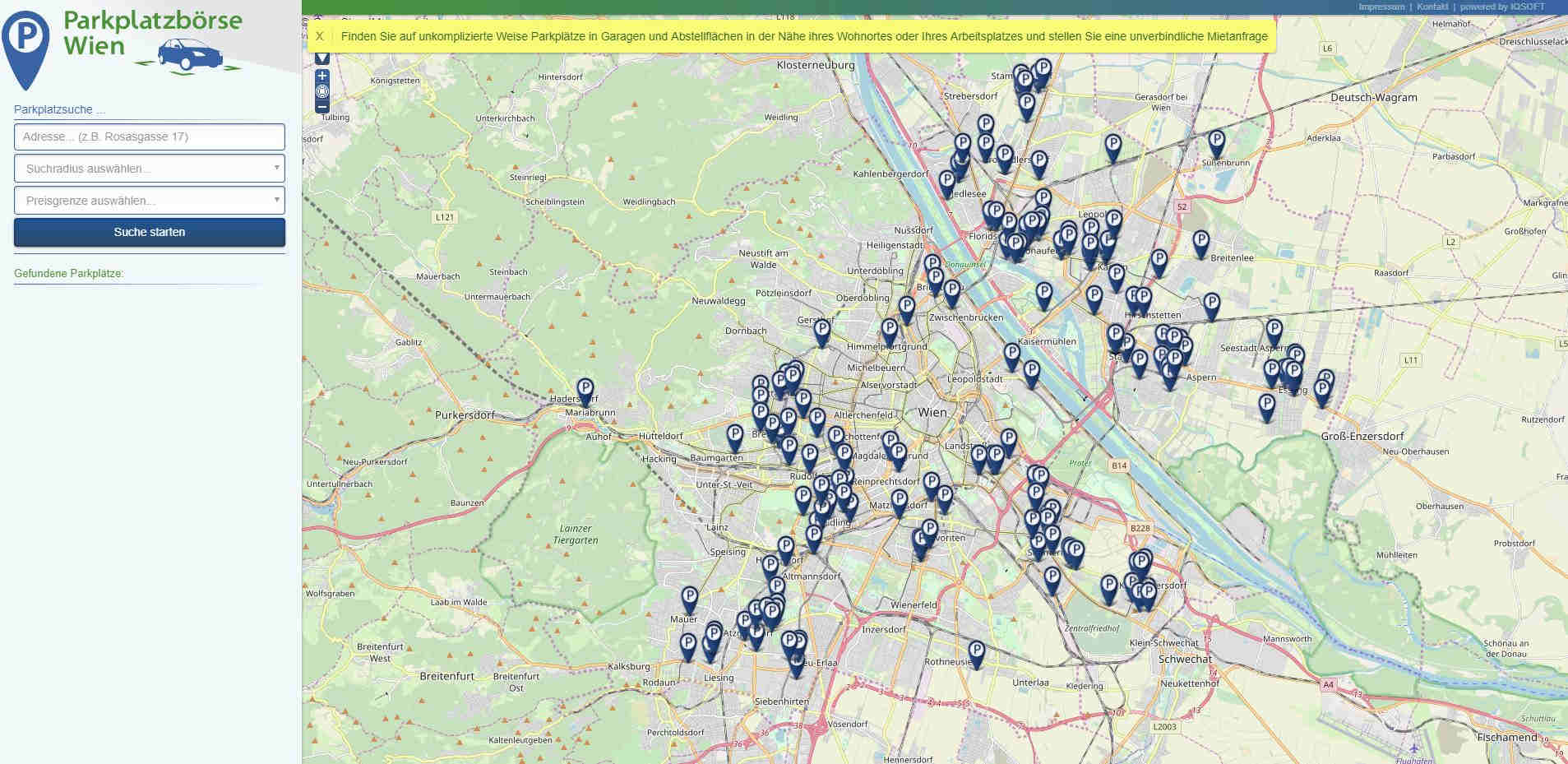Dismiss the yellow info banner with X
The width and height of the screenshot is (1568, 764).
(x=320, y=36)
